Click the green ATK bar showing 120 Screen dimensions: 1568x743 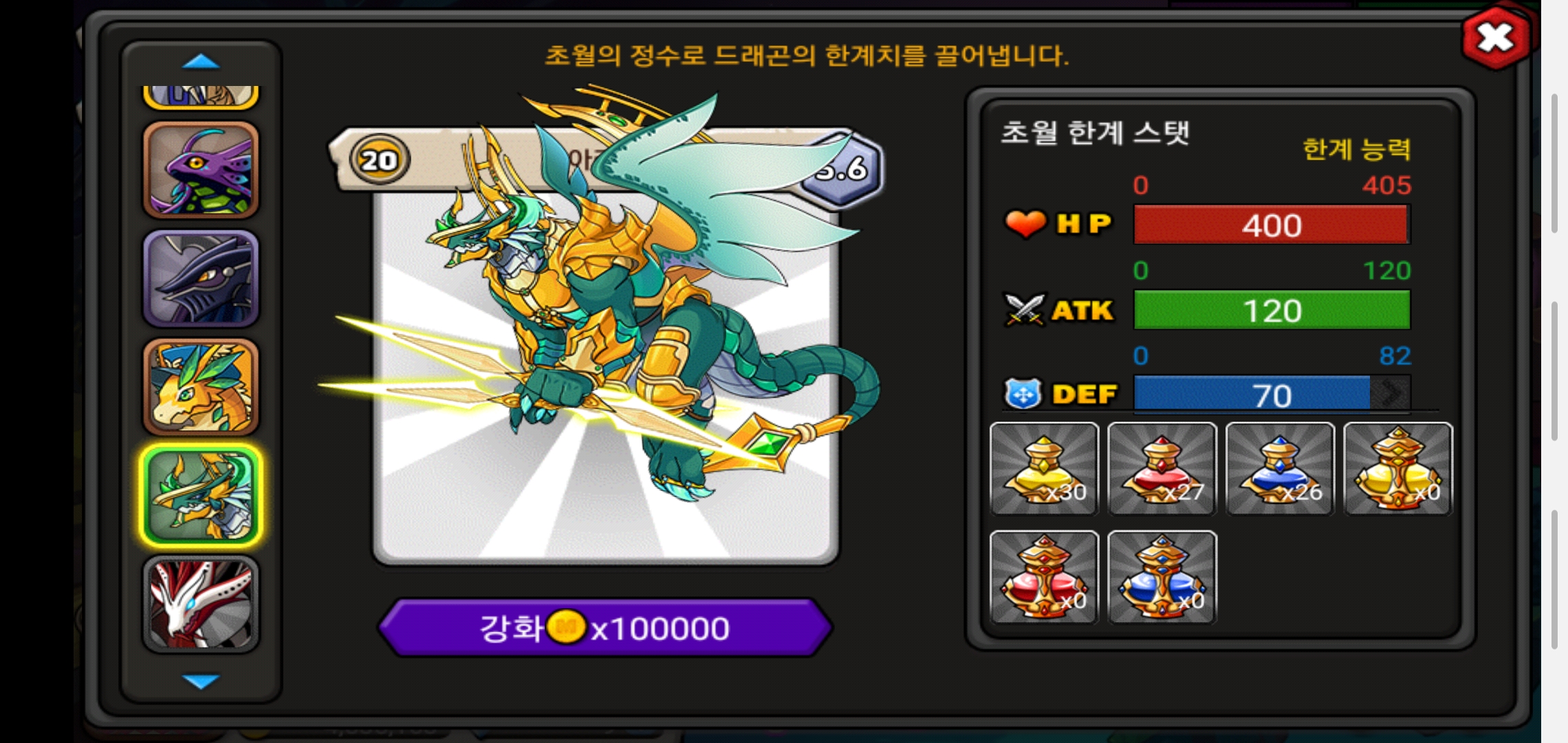point(1272,310)
